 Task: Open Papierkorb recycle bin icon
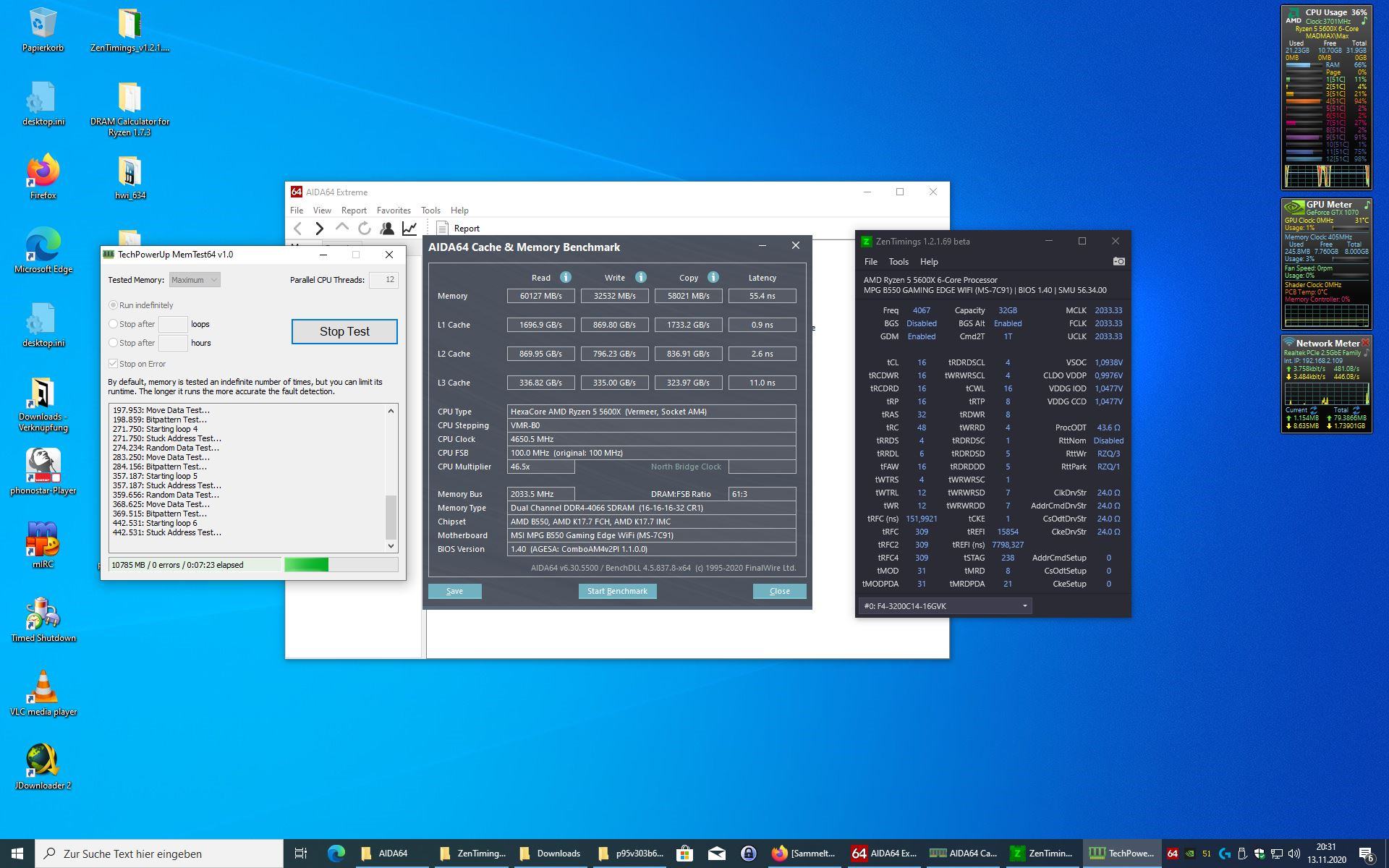43,30
